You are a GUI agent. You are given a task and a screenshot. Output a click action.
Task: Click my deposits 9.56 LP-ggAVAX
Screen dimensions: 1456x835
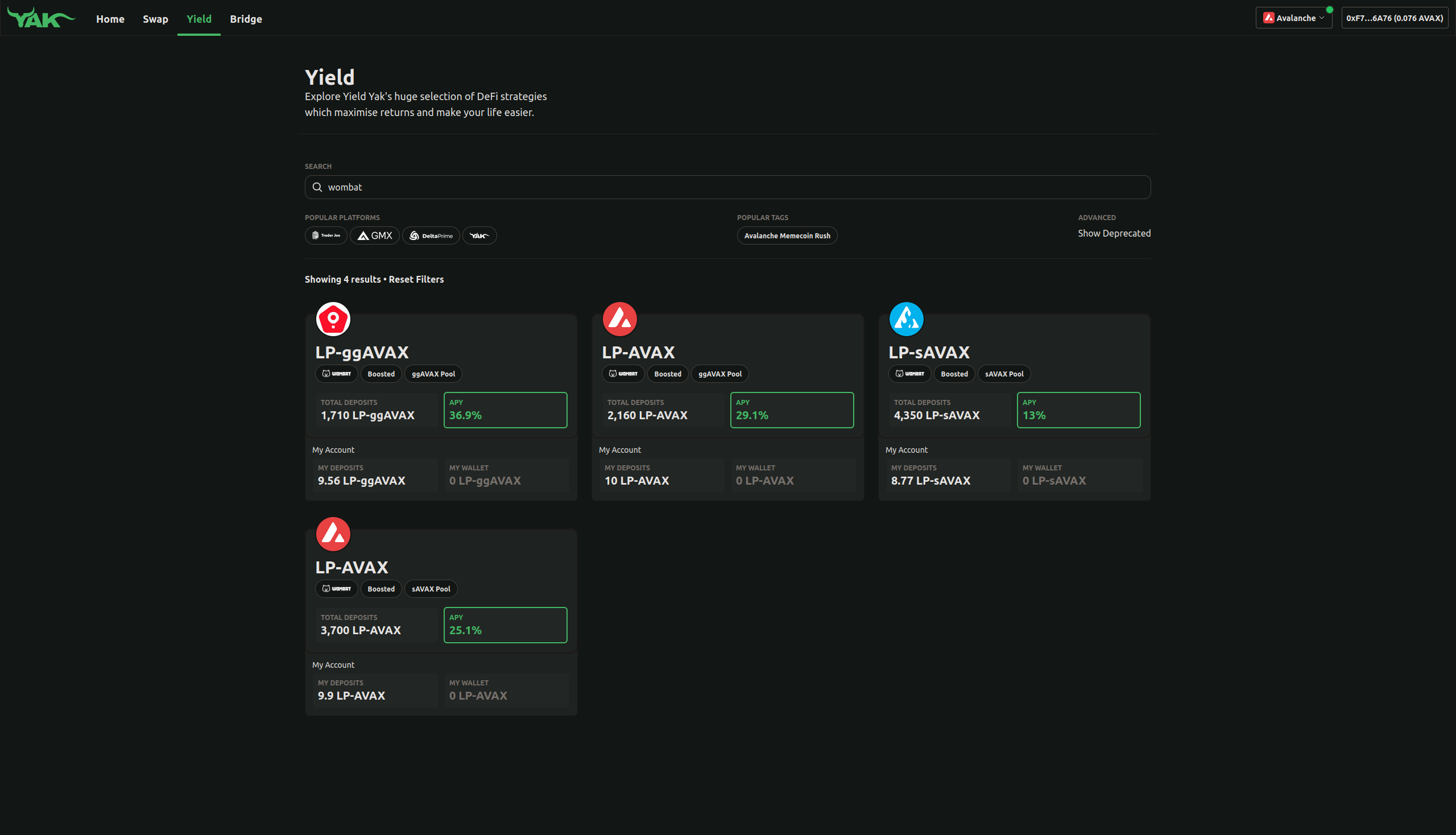coord(375,476)
